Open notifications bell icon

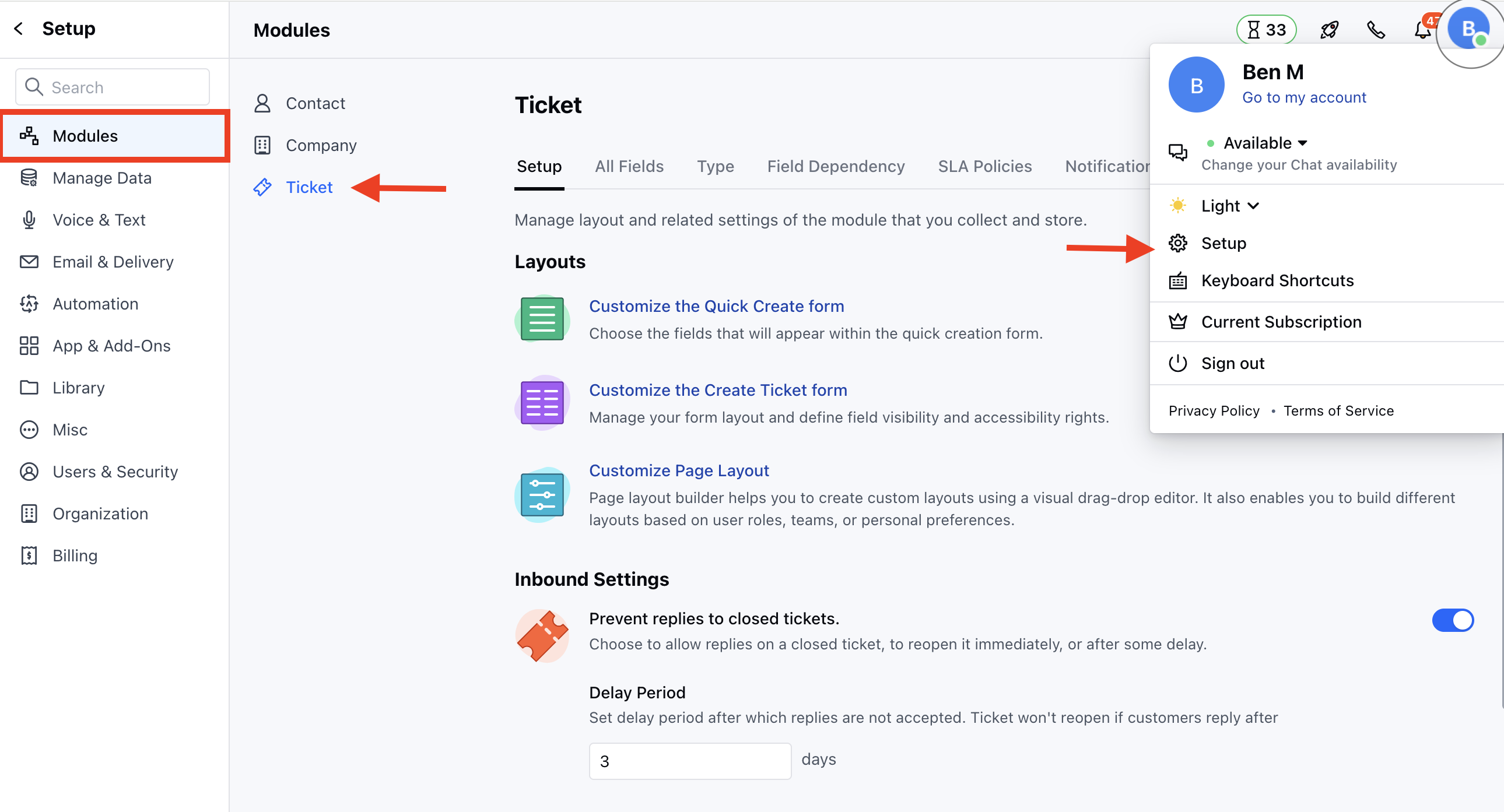pyautogui.click(x=1422, y=30)
